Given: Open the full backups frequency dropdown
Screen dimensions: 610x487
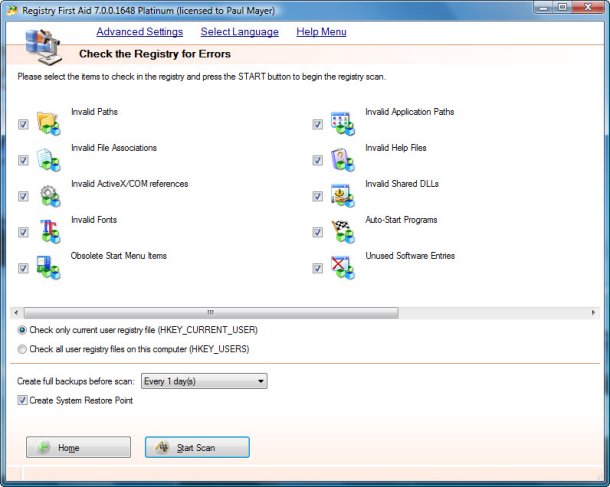Looking at the screenshot, I should coord(261,381).
